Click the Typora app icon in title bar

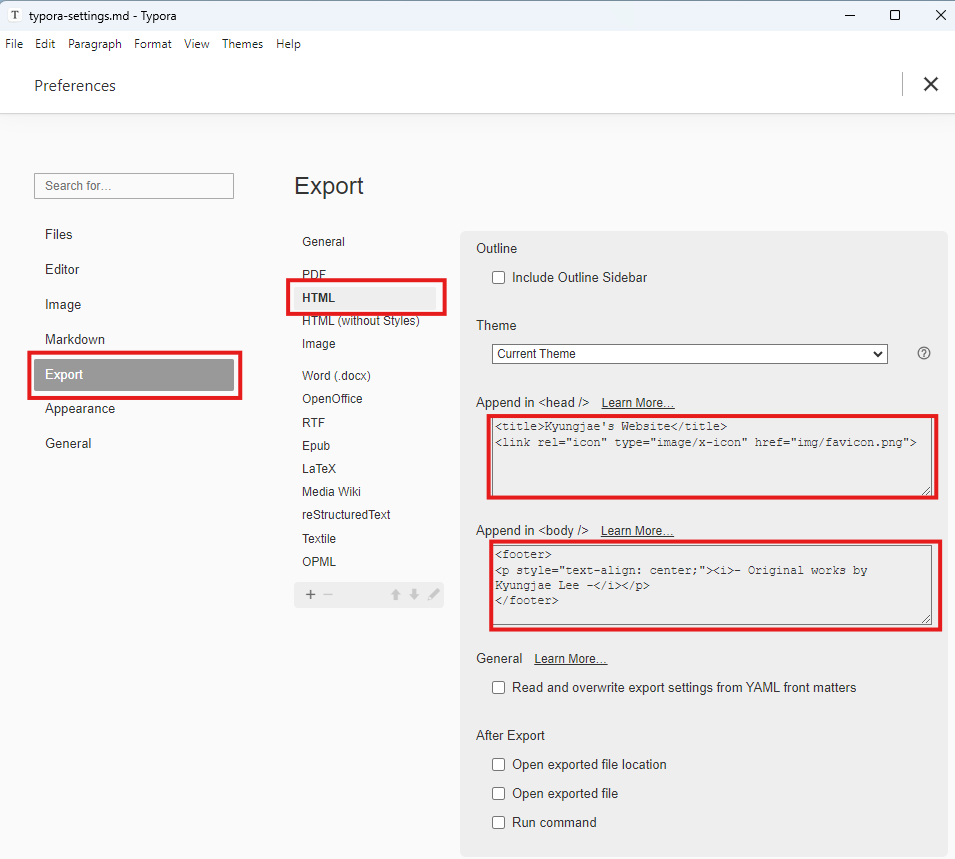pyautogui.click(x=15, y=15)
